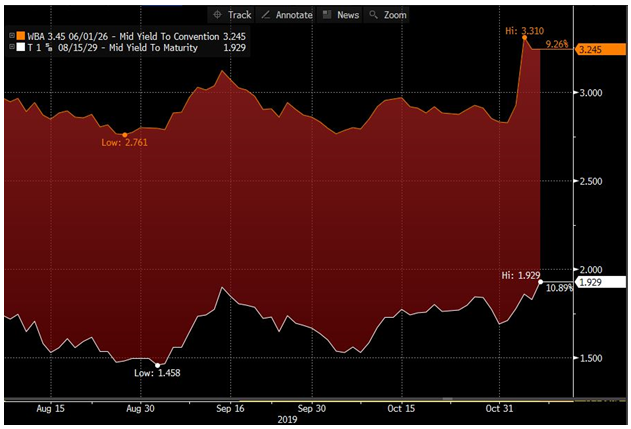Select the 9.26% change label
Viewport: 631px width, 429px height.
[557, 44]
